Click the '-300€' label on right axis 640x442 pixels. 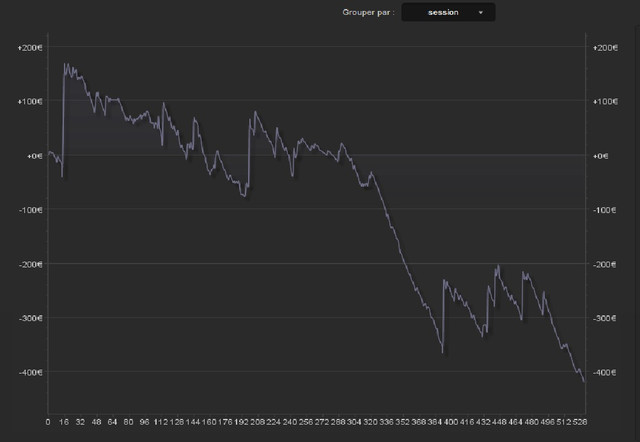coord(604,318)
